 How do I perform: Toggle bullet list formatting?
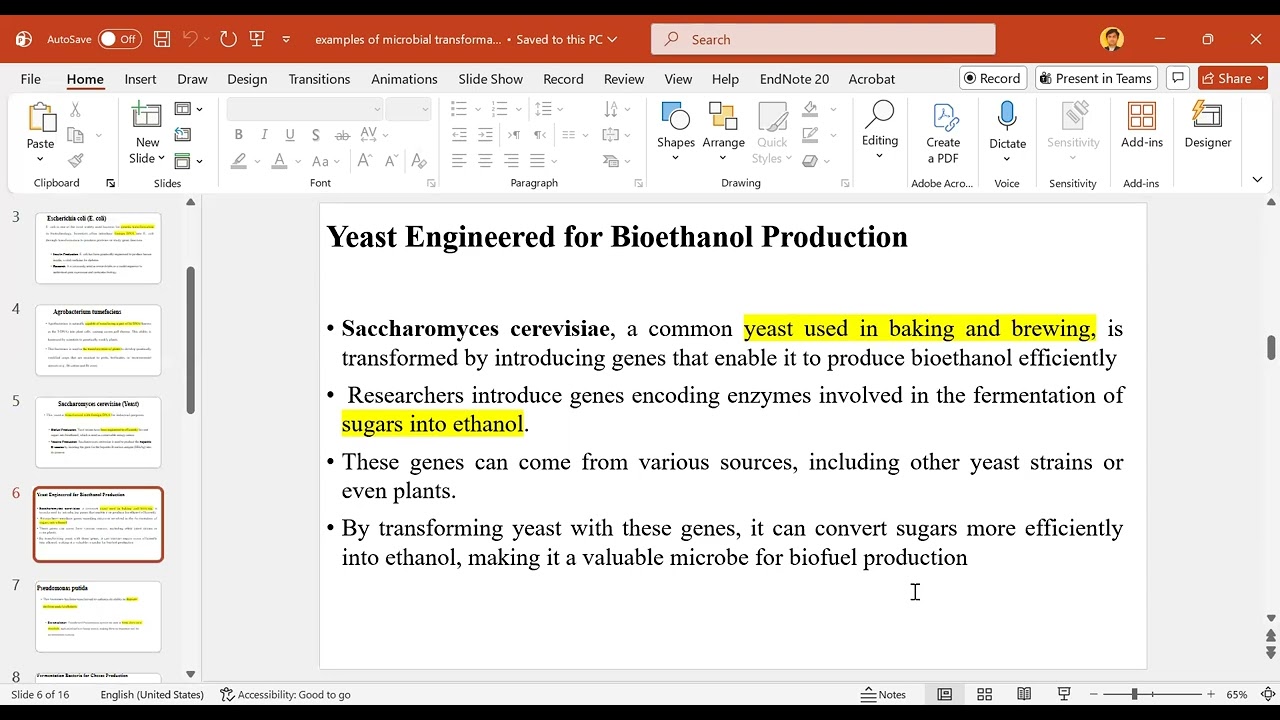(459, 109)
